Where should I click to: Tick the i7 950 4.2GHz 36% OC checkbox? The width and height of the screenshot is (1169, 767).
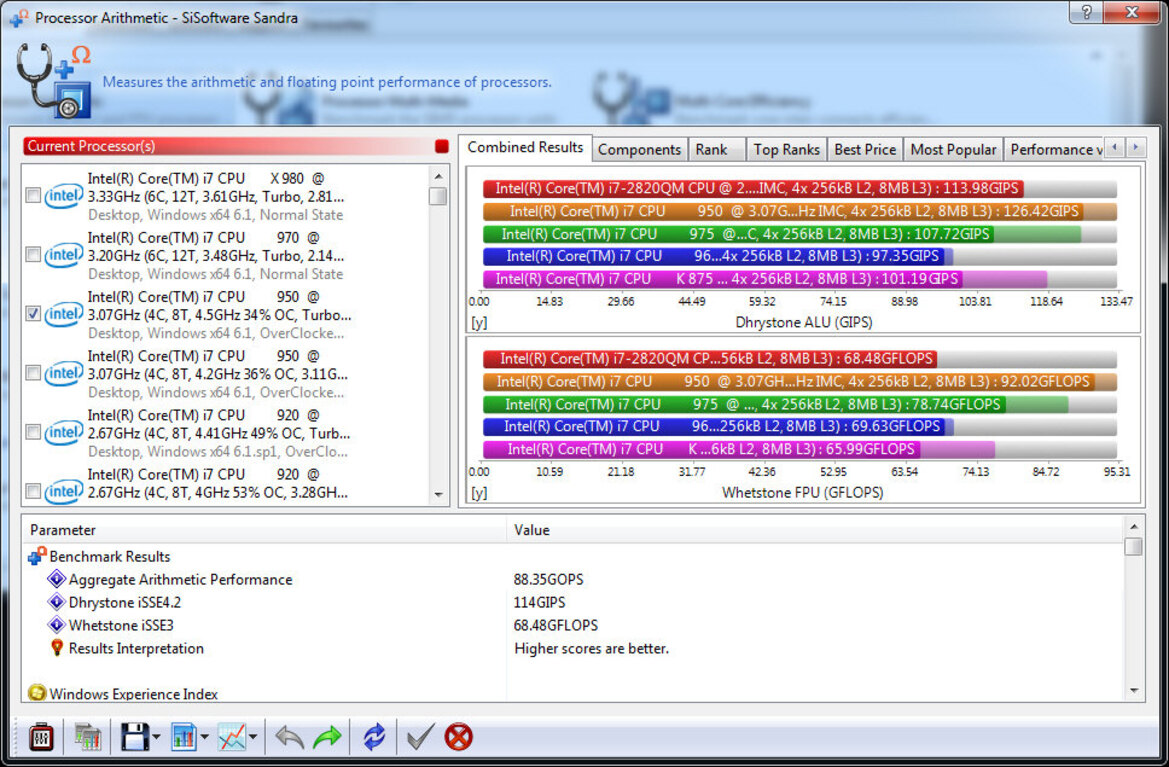coord(33,373)
